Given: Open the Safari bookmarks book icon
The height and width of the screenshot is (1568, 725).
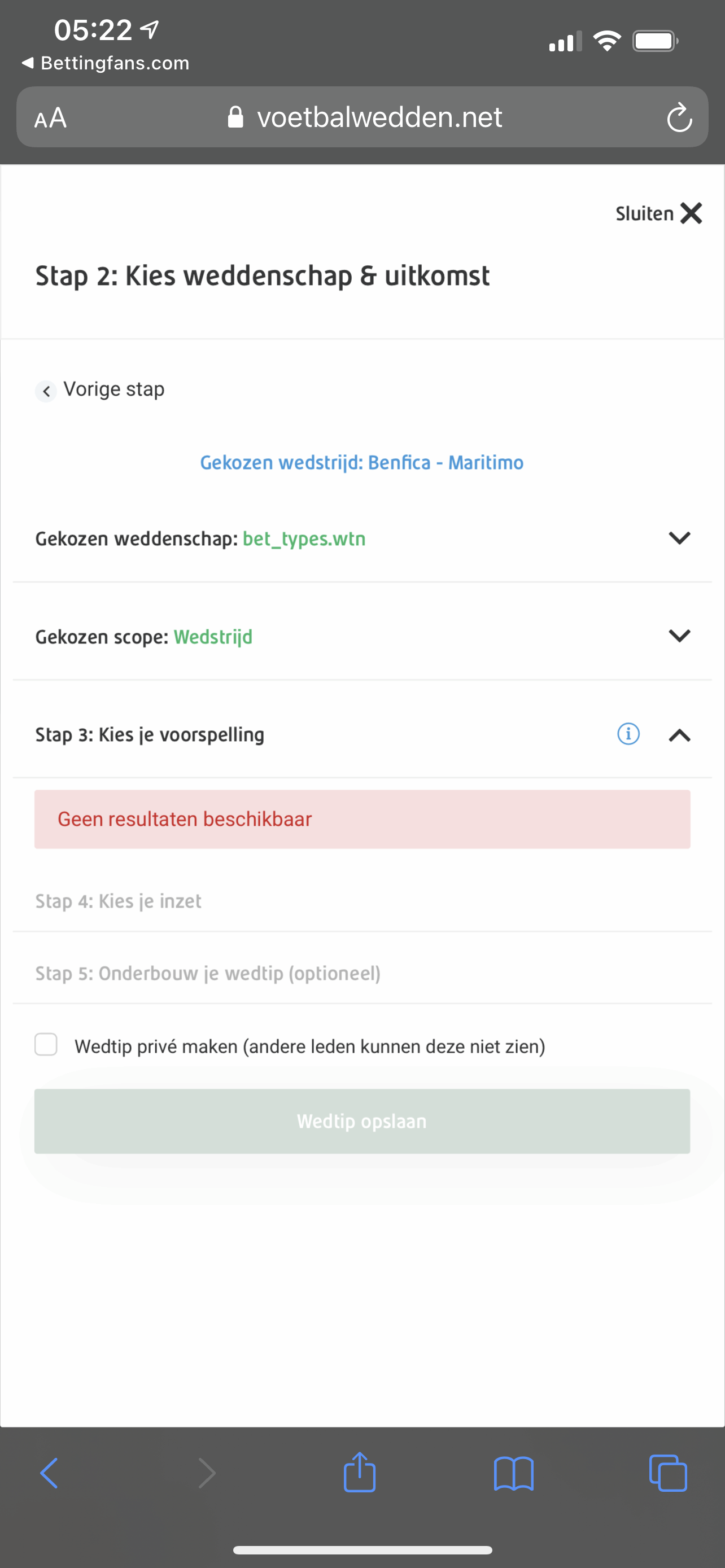Looking at the screenshot, I should (x=514, y=1474).
